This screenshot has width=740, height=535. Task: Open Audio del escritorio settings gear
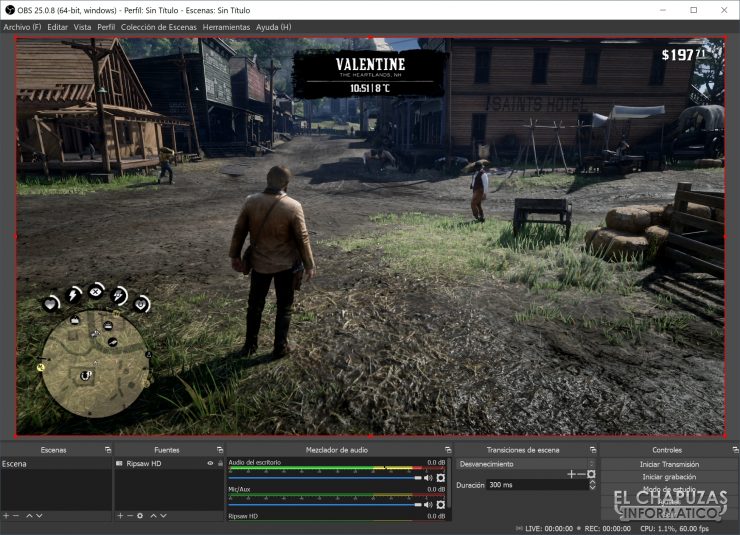click(441, 478)
